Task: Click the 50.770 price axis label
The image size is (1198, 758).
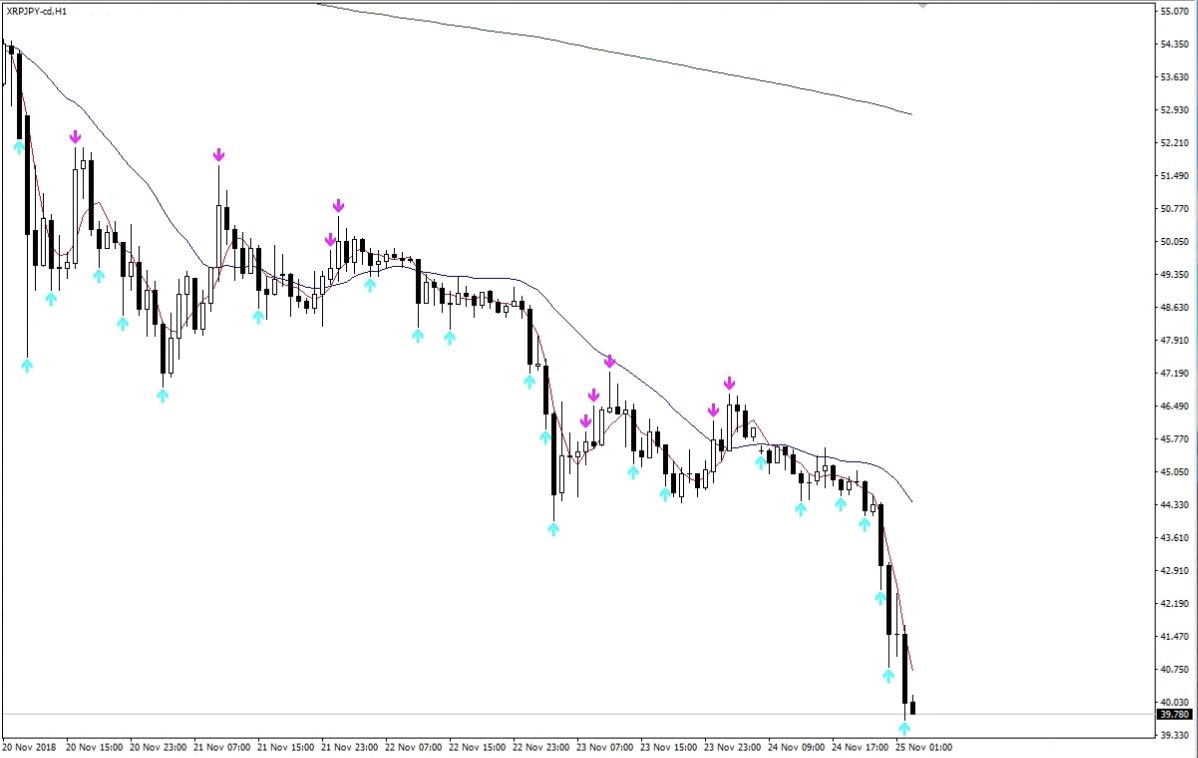Action: (1175, 209)
